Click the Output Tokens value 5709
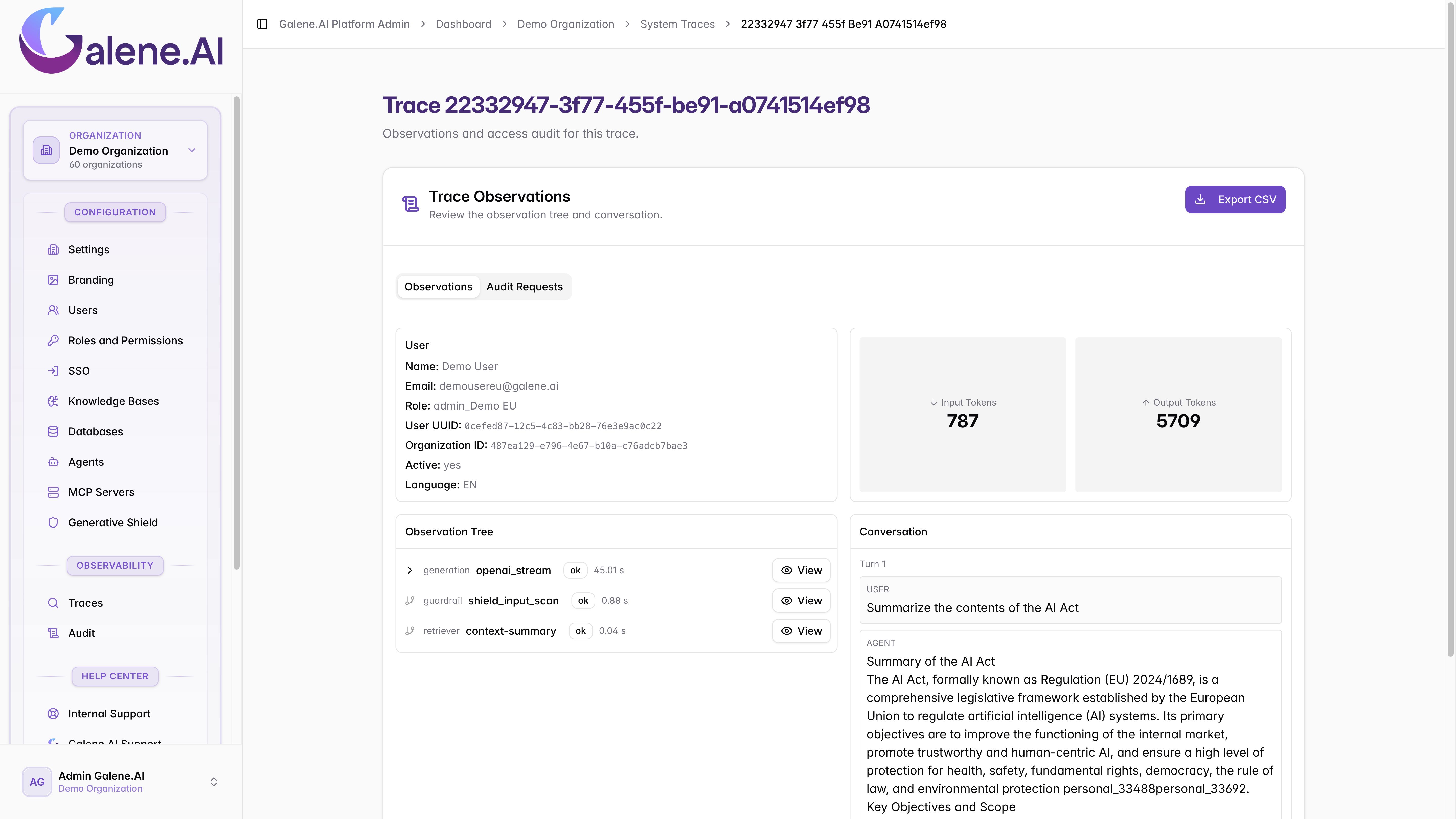 click(x=1178, y=421)
